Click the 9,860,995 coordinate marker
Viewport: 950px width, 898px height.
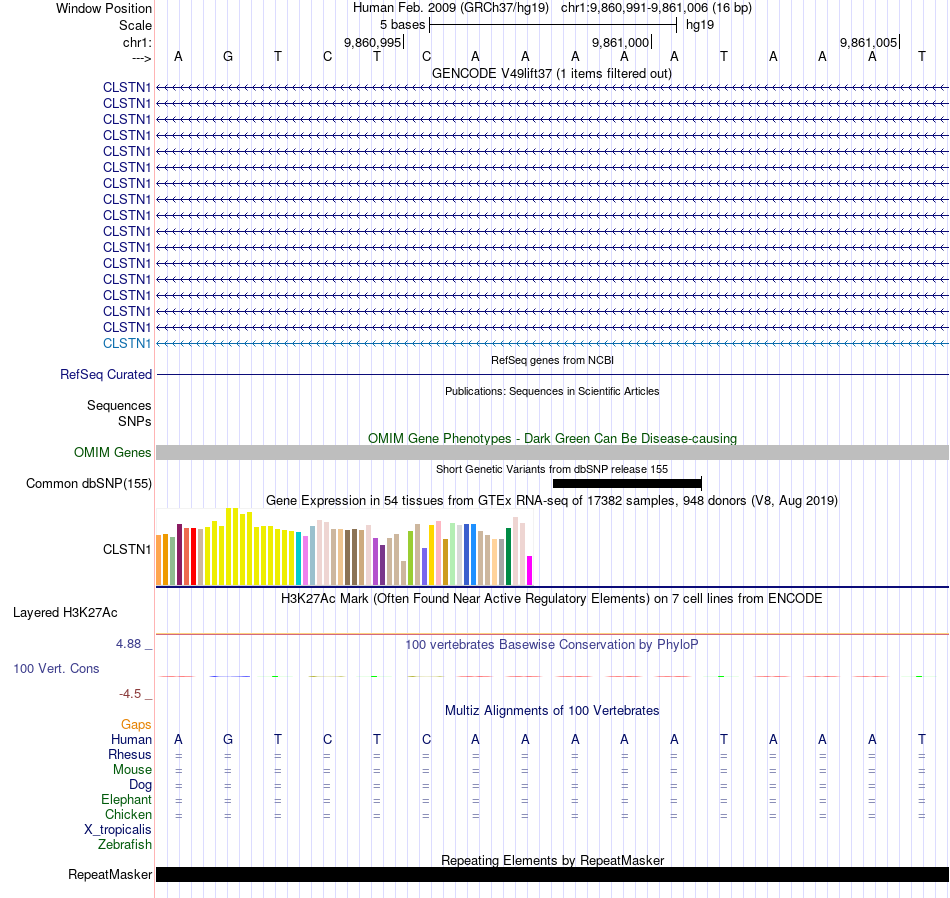pyautogui.click(x=373, y=42)
